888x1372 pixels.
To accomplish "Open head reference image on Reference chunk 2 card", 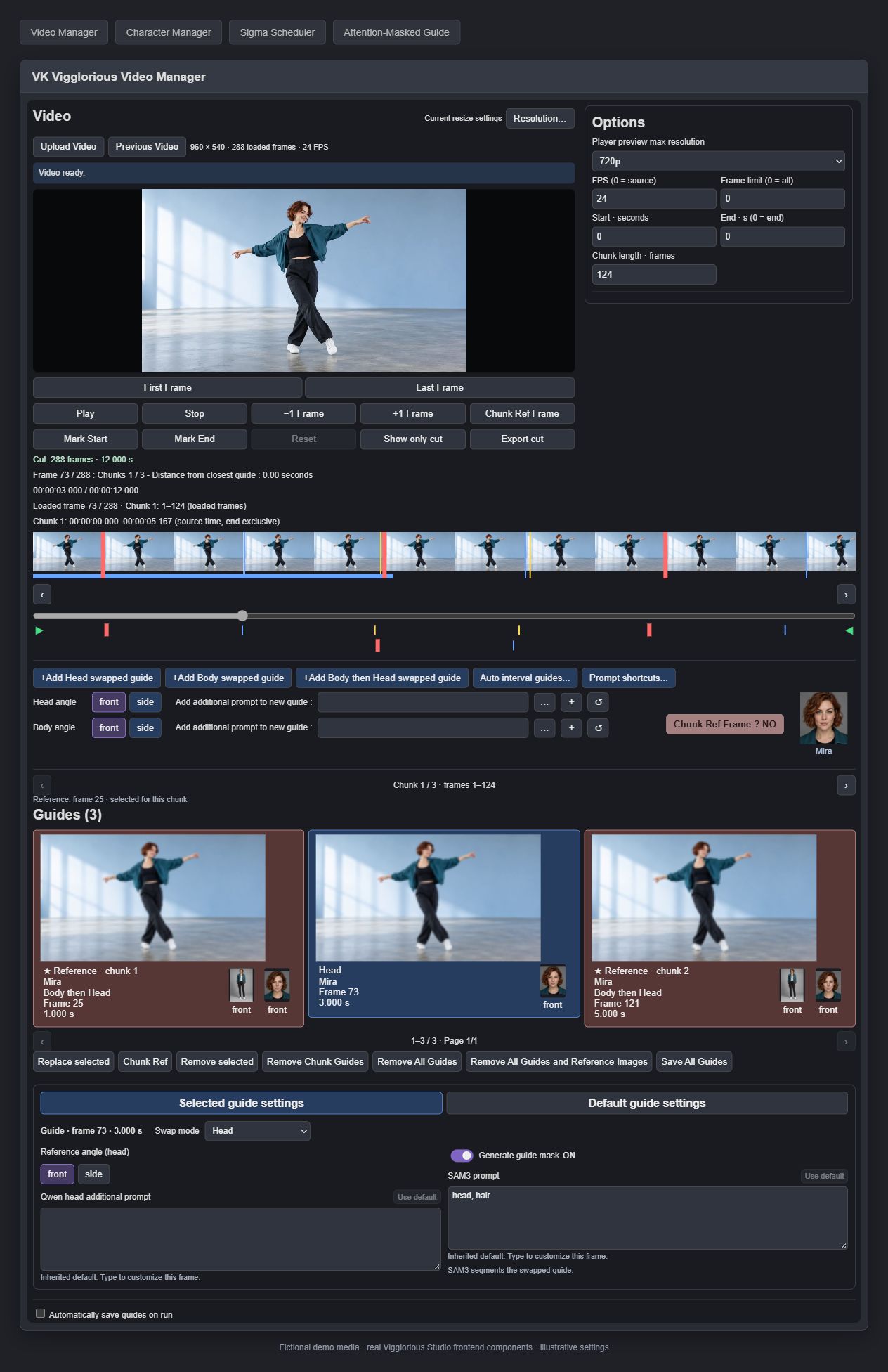I will click(828, 985).
